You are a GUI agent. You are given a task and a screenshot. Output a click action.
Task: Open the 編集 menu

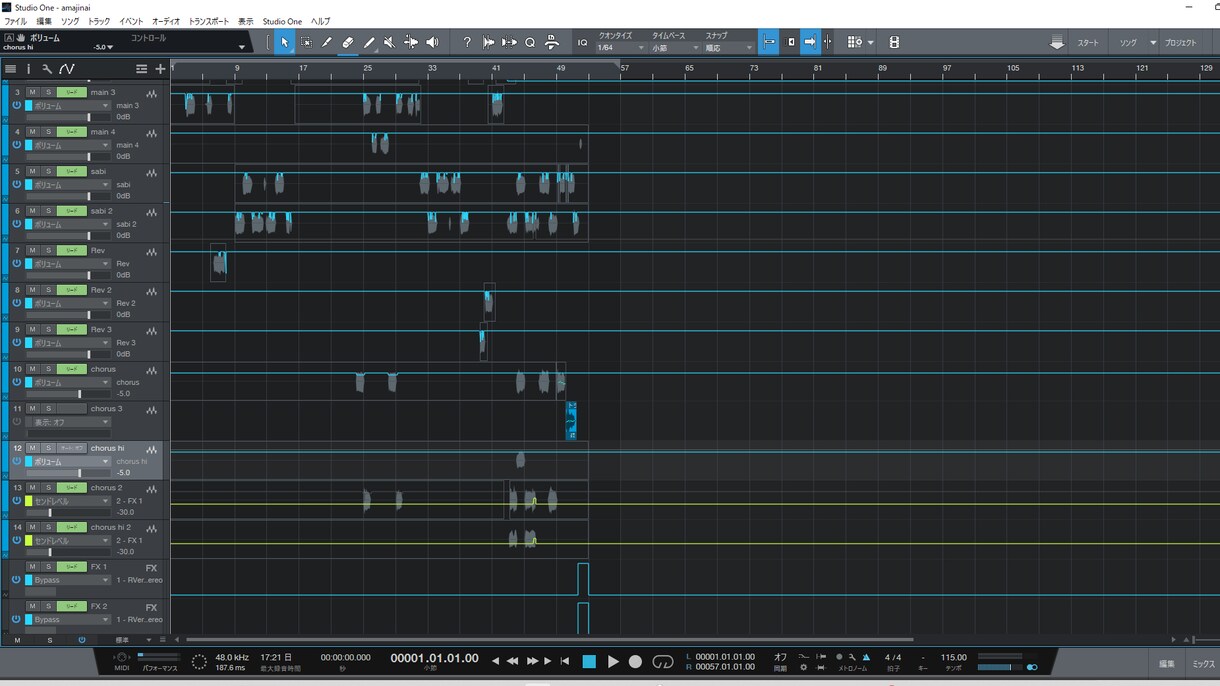pos(44,21)
